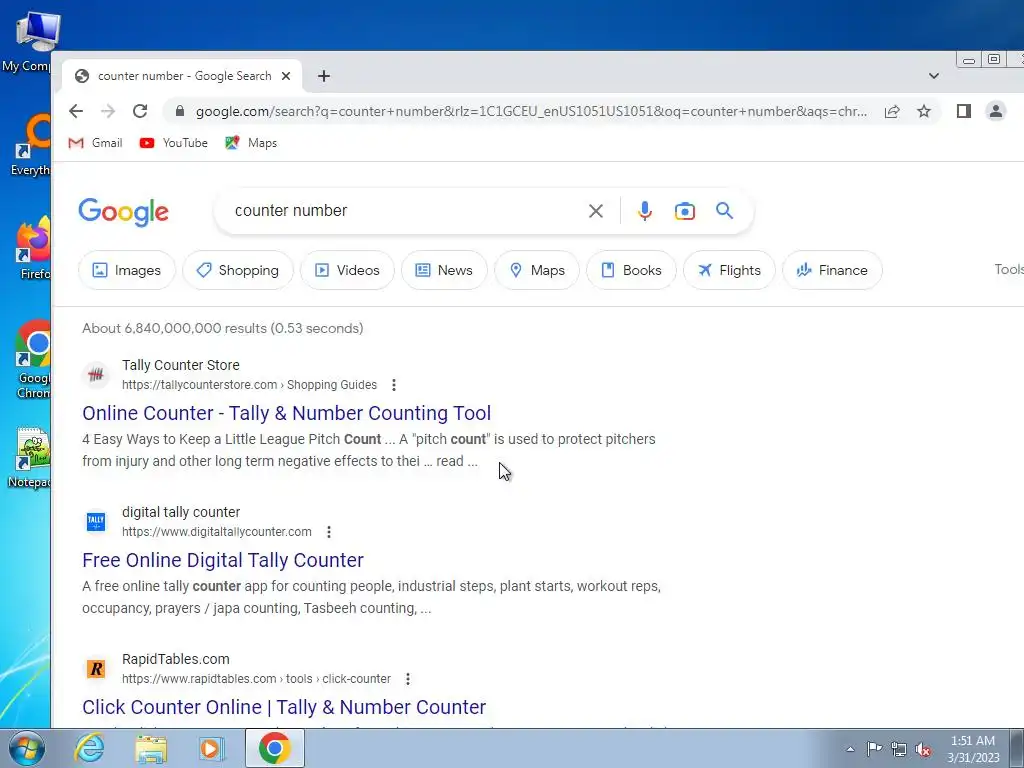1024x768 pixels.
Task: Search by image with camera icon
Action: click(684, 211)
